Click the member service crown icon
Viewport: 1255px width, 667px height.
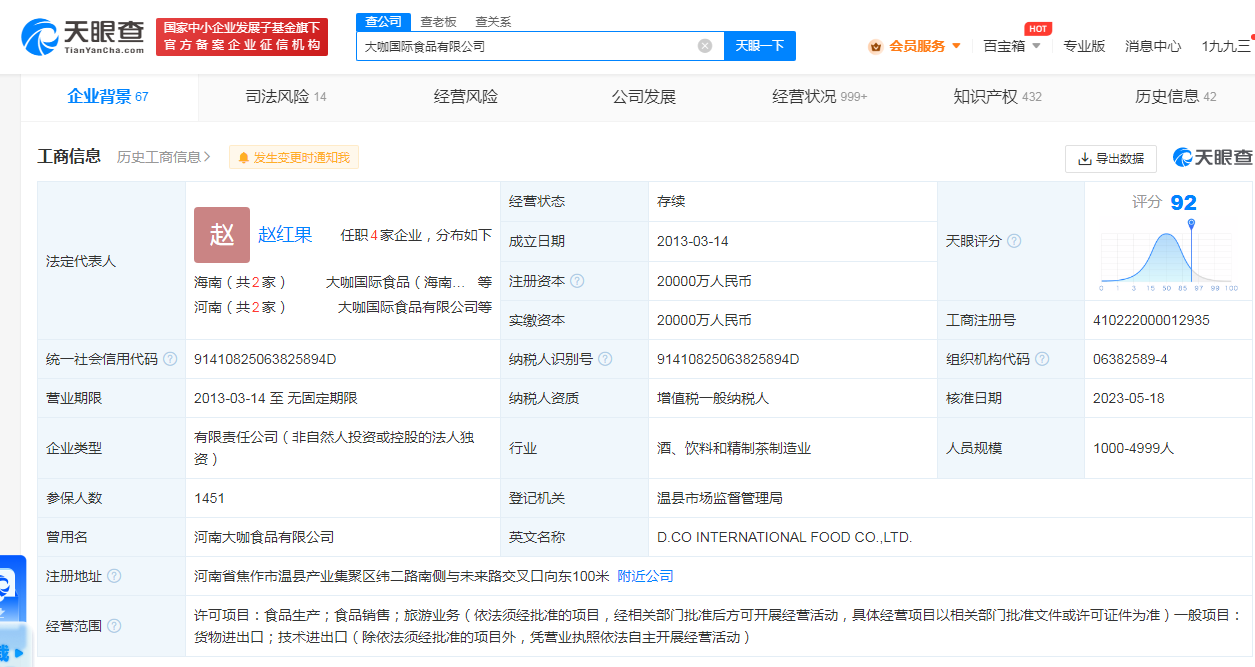pyautogui.click(x=876, y=46)
